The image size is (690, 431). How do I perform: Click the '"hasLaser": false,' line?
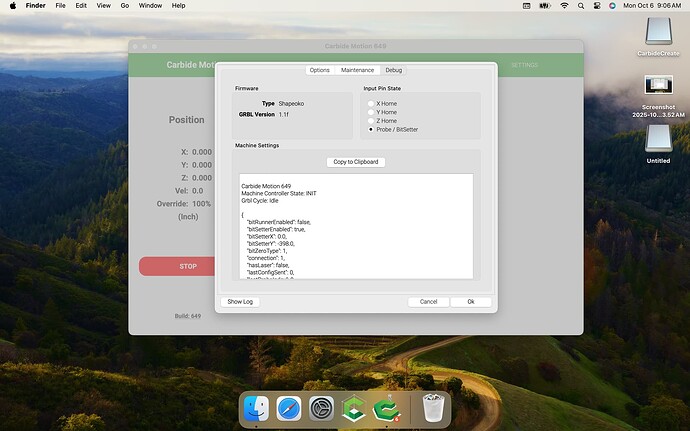point(268,265)
